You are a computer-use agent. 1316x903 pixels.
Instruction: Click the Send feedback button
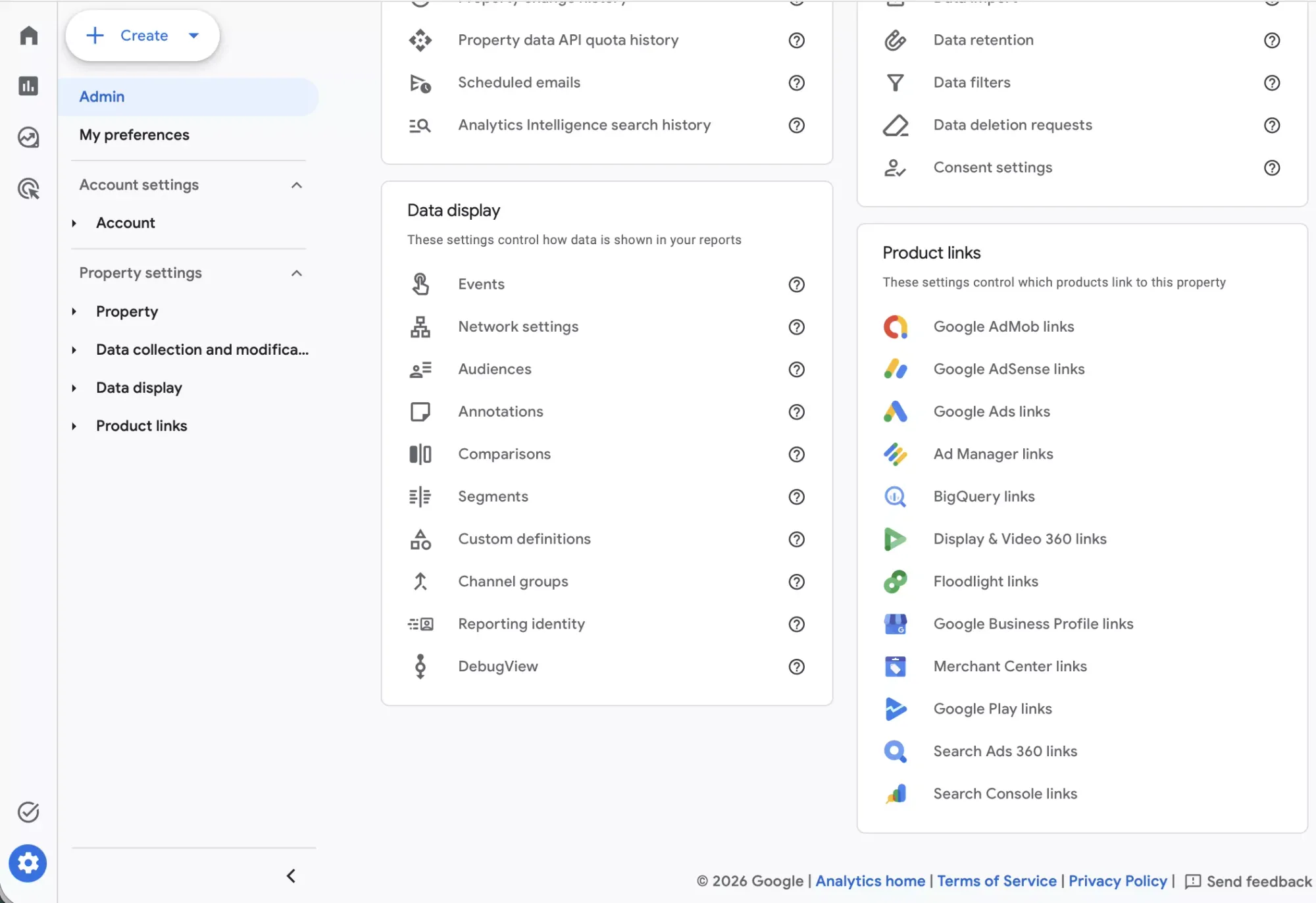click(1248, 881)
